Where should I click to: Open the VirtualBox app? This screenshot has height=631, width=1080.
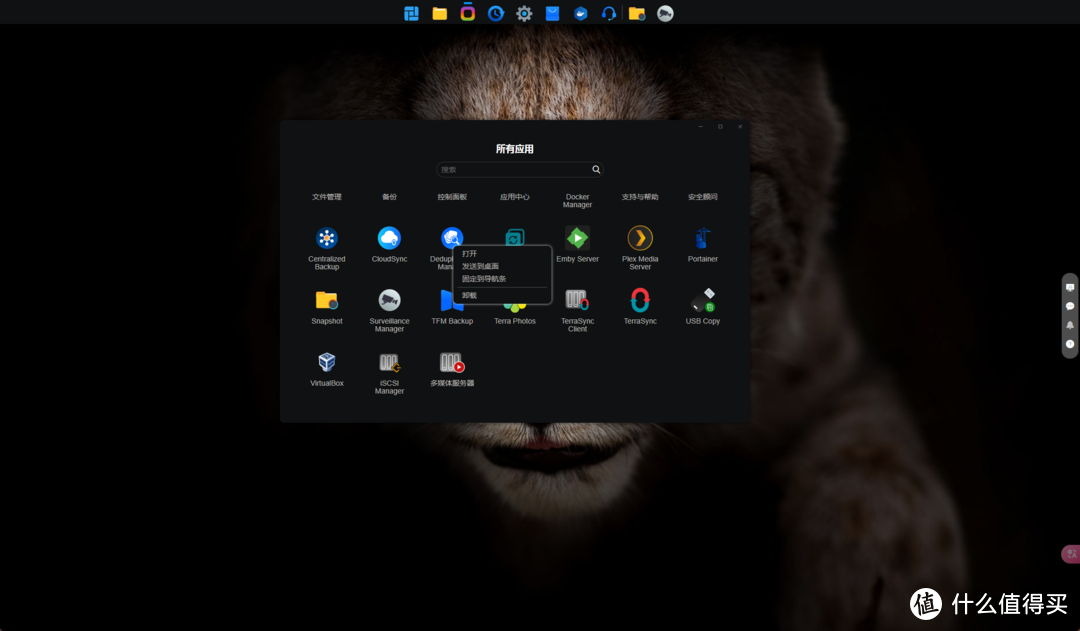[x=326, y=362]
